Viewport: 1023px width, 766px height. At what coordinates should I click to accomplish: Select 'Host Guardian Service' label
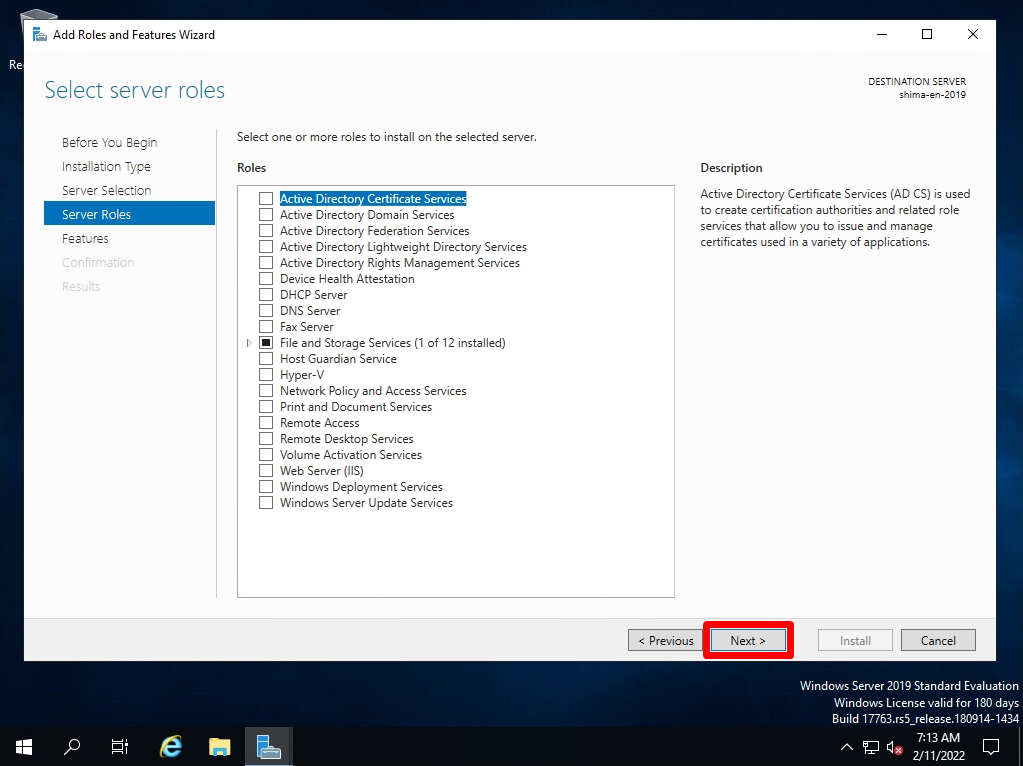[338, 358]
